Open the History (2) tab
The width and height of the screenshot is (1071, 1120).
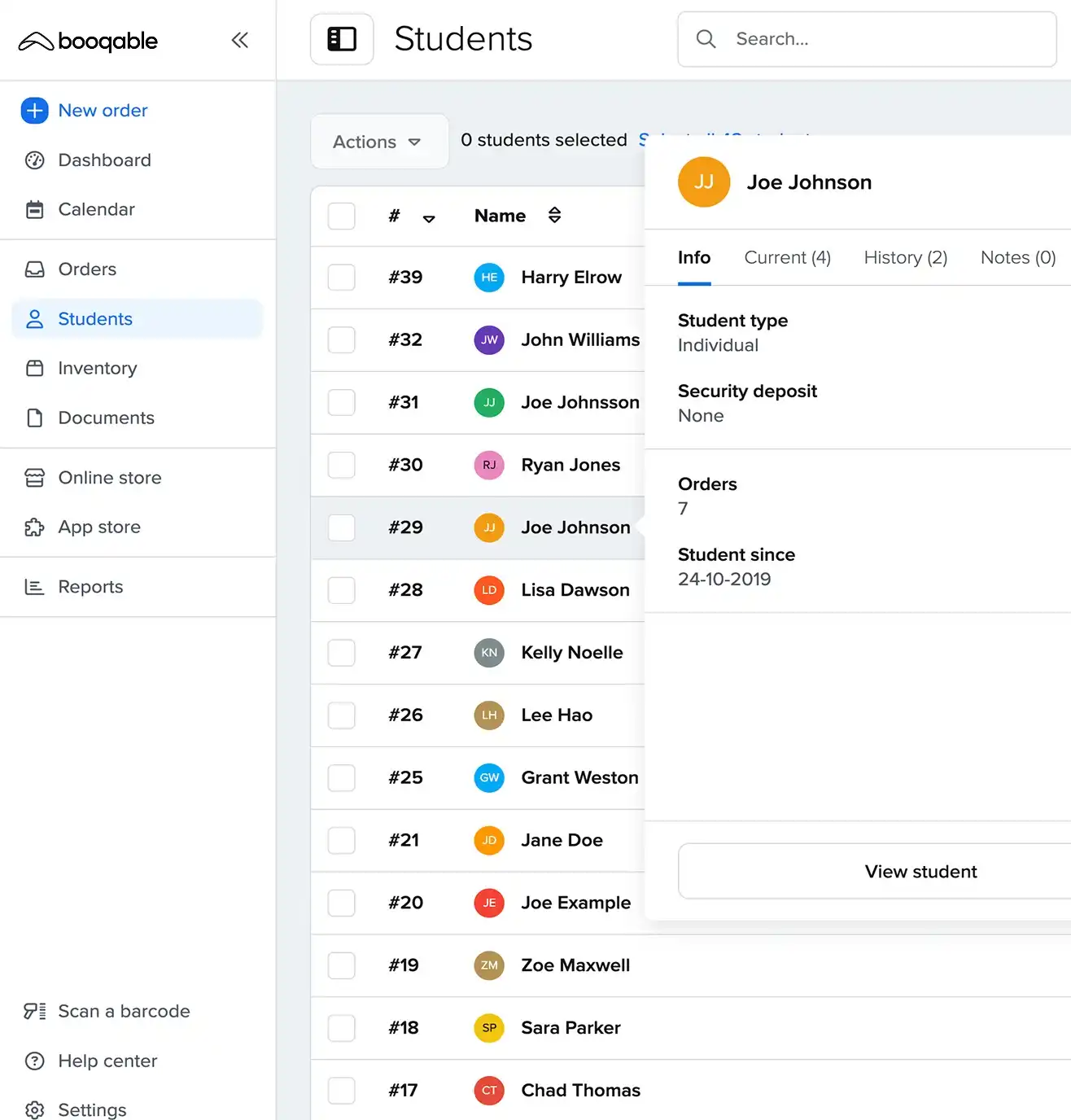[905, 258]
